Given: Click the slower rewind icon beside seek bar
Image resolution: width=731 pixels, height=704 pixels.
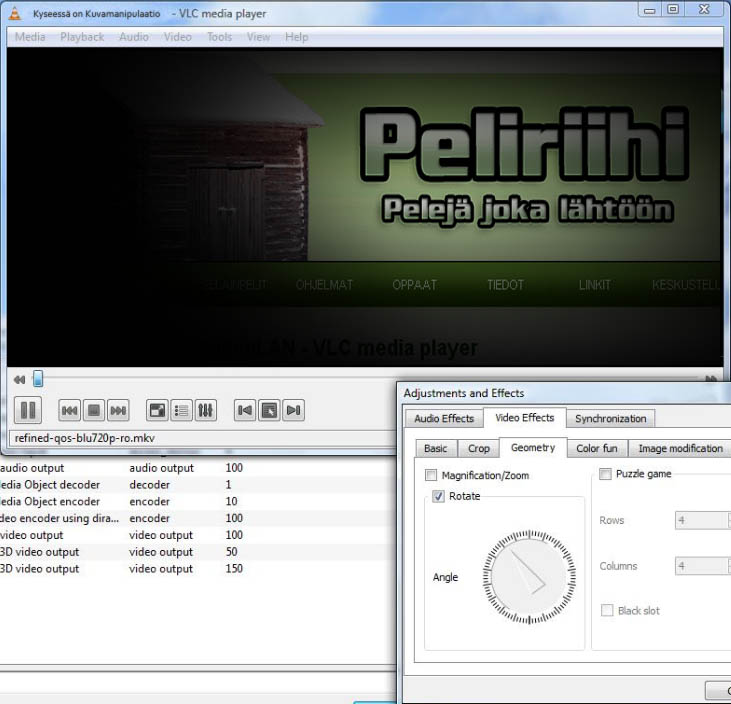Looking at the screenshot, I should (x=19, y=380).
